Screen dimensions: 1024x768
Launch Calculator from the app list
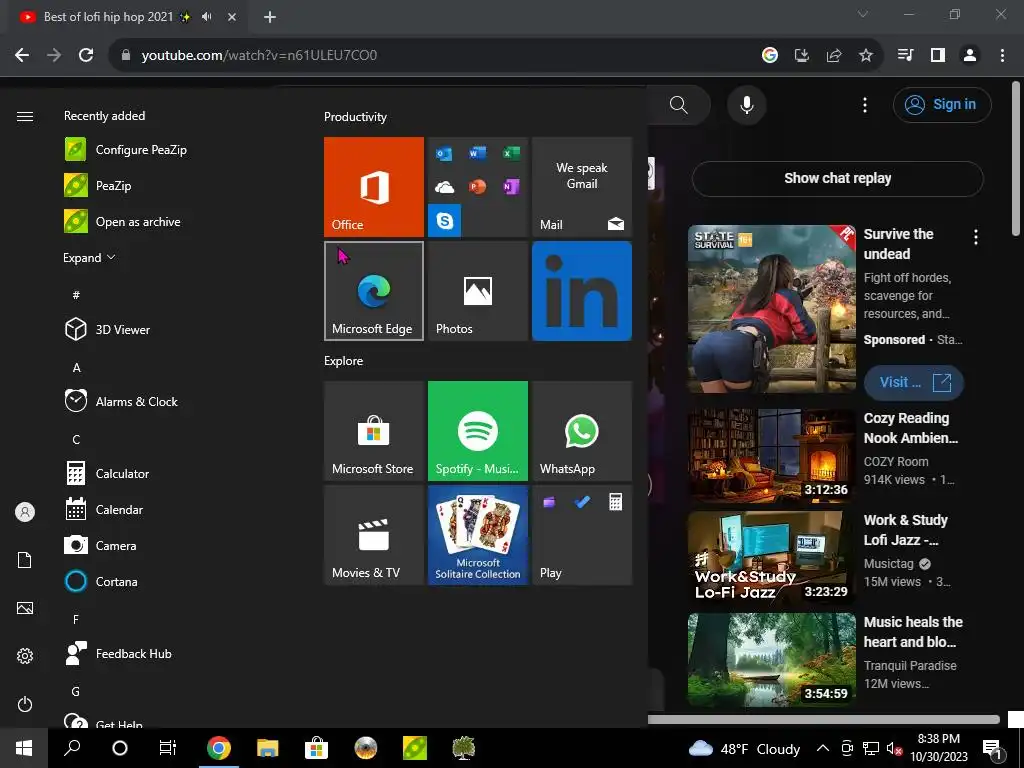tap(107, 473)
